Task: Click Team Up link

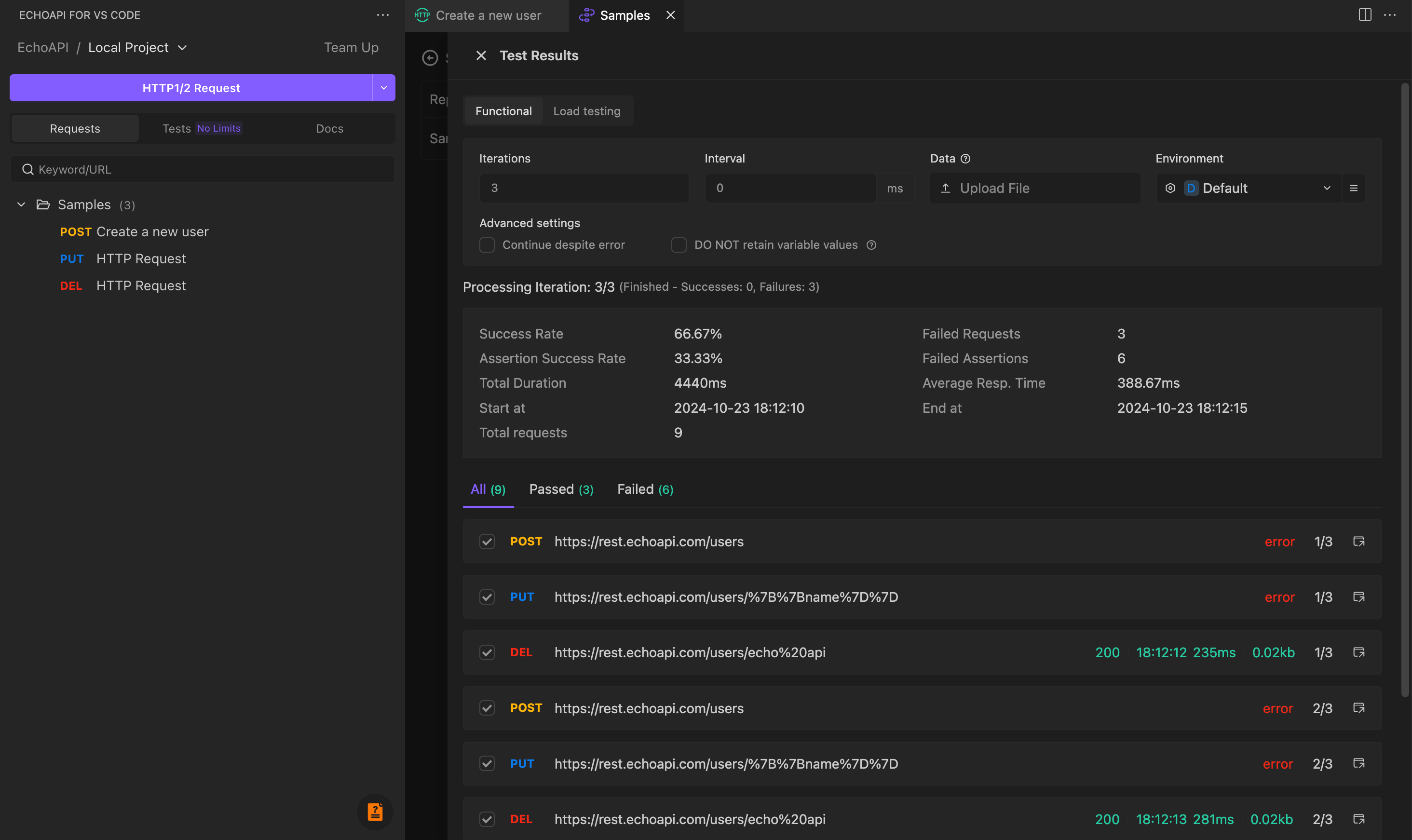Action: (x=351, y=48)
